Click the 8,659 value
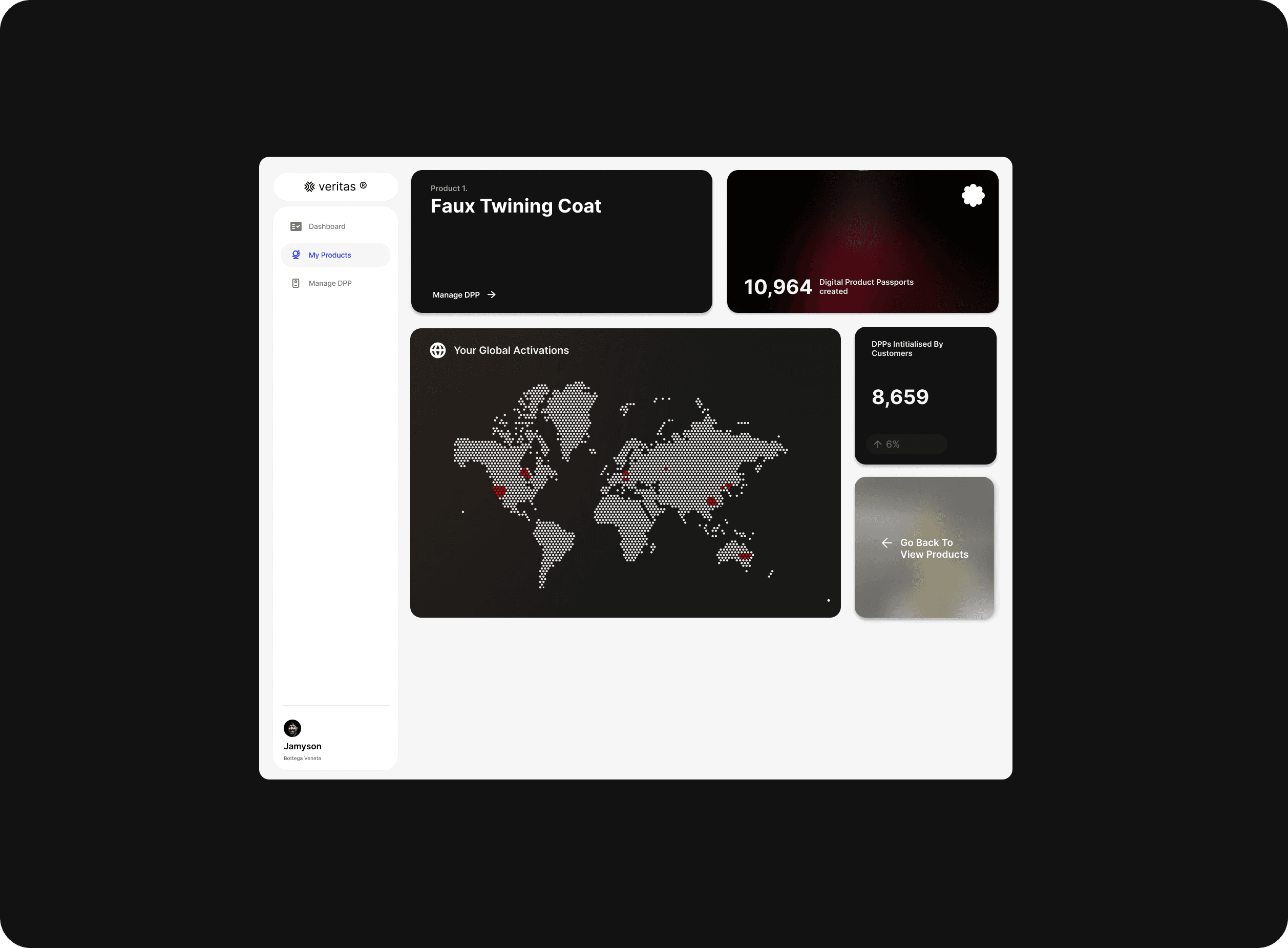Viewport: 1288px width, 948px height. point(900,396)
